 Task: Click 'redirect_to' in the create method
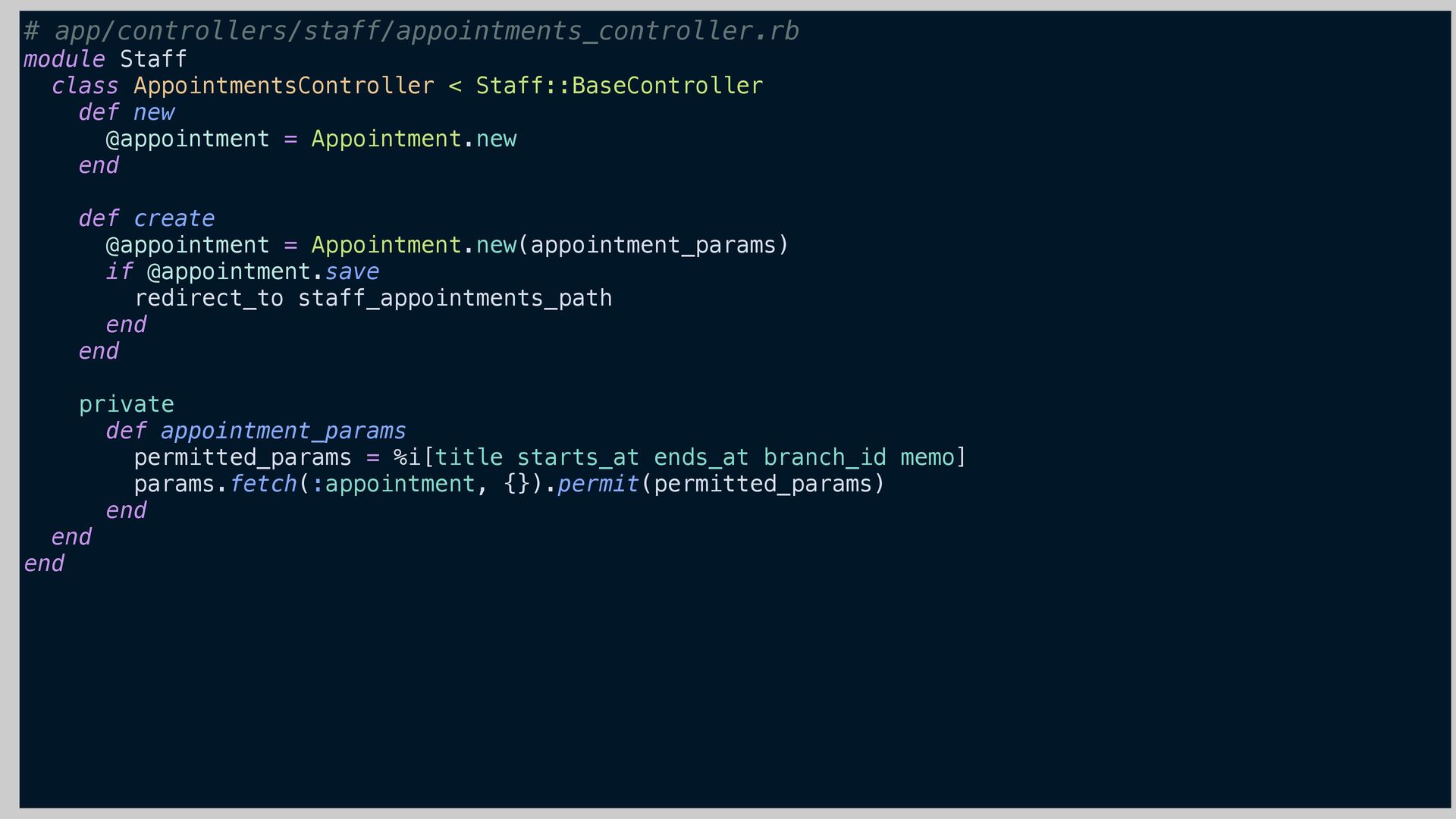pos(209,298)
